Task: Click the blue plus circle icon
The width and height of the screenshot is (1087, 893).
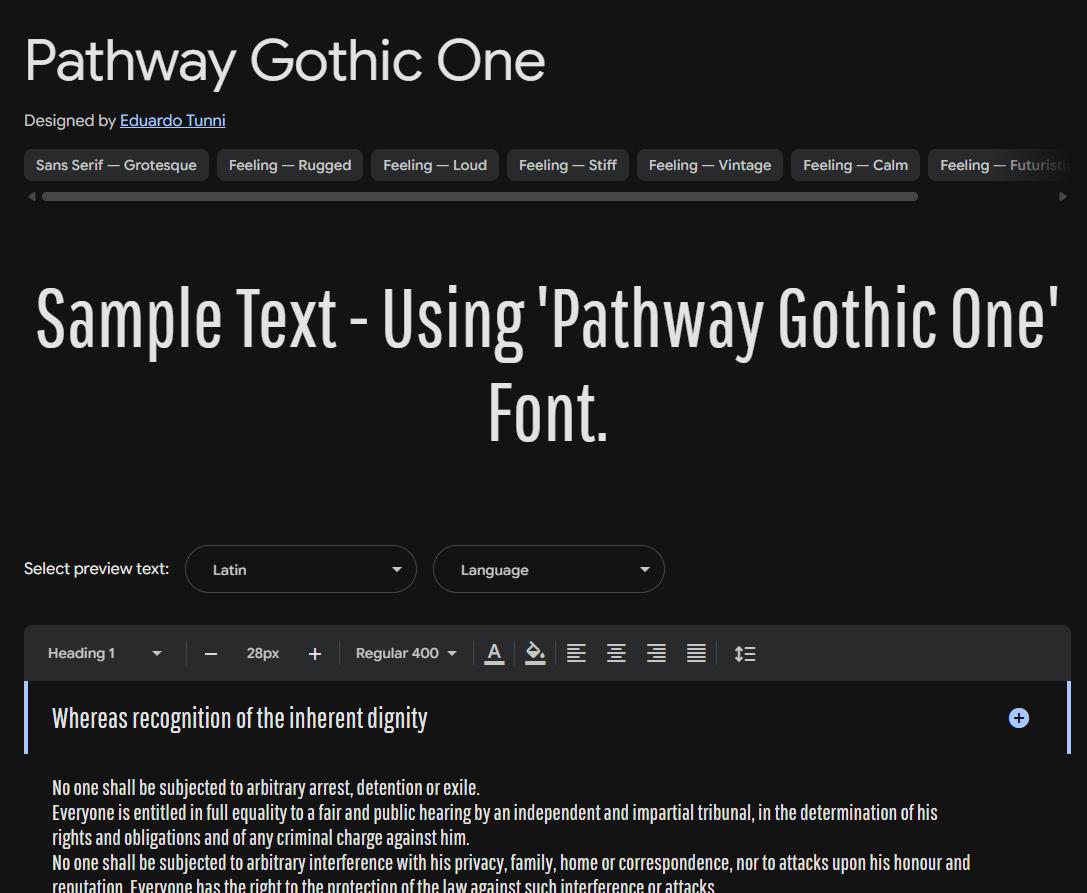Action: point(1018,718)
